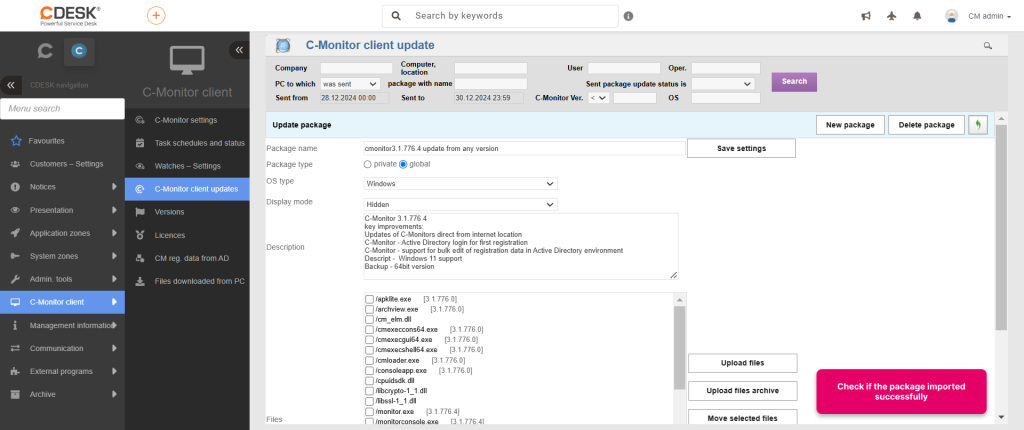Screen dimensions: 1024x430
Task: Click the green refresh icon beside Delete package
Action: [x=978, y=125]
